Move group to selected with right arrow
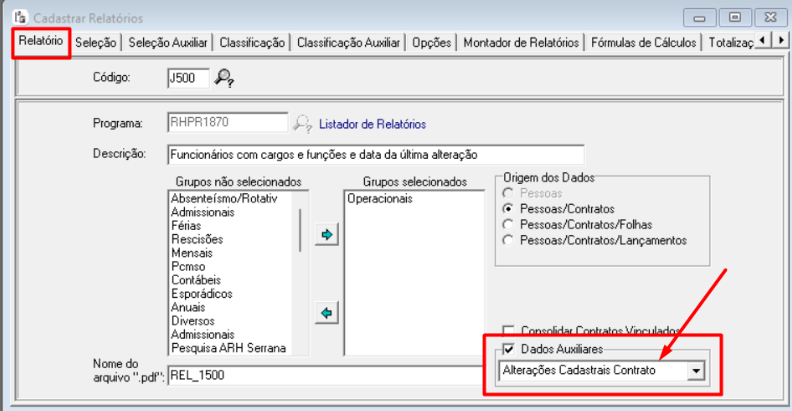 (325, 234)
